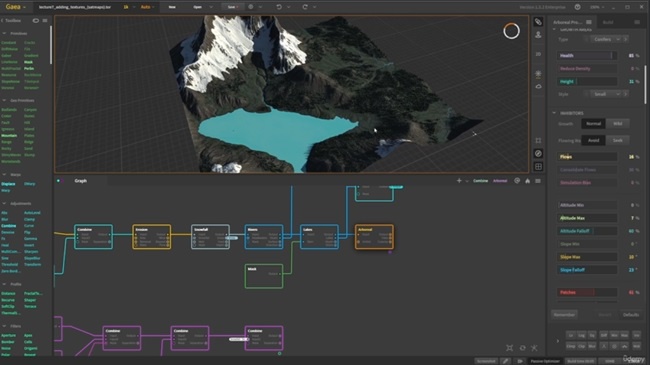Click the undo arrow icon
The height and width of the screenshot is (365, 650).
(279, 7)
